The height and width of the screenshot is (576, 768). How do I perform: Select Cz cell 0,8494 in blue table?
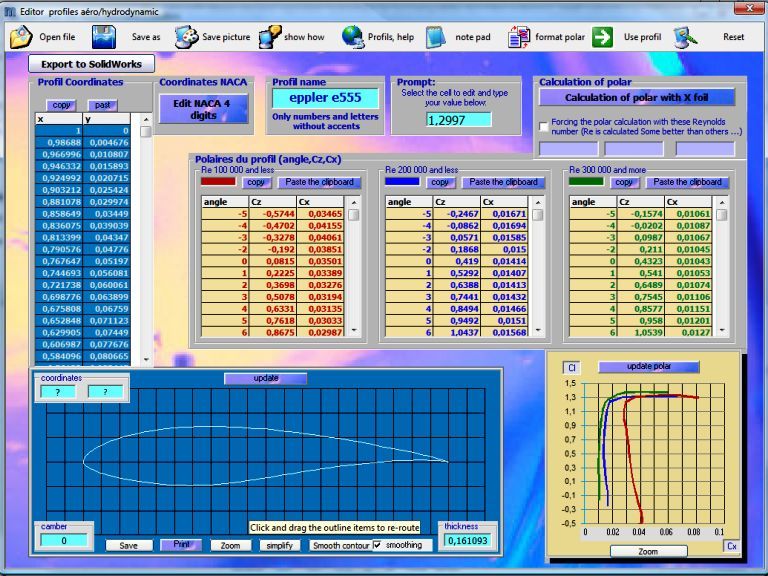pyautogui.click(x=456, y=309)
